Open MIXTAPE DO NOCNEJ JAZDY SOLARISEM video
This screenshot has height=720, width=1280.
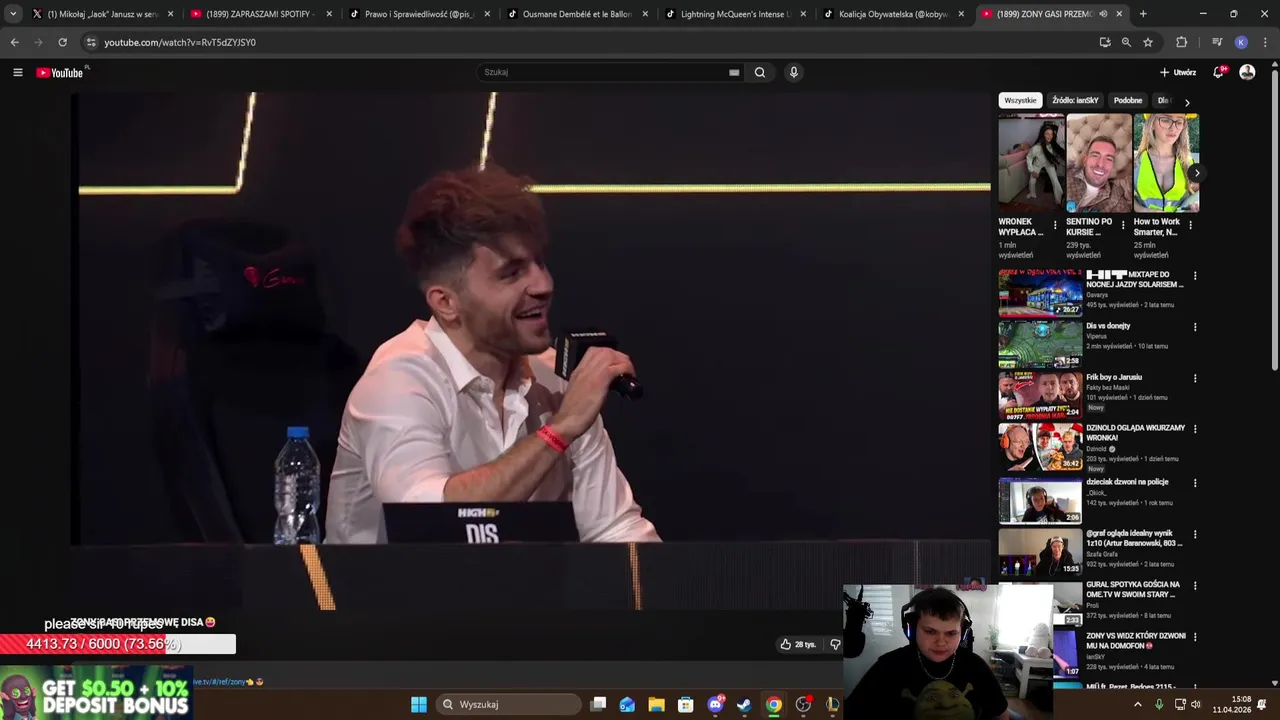(x=1135, y=279)
